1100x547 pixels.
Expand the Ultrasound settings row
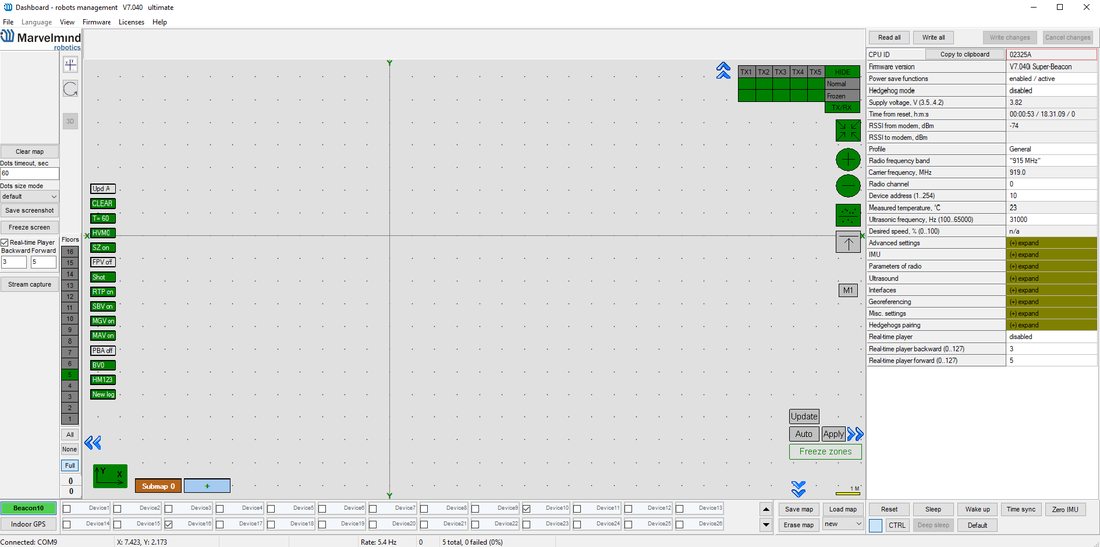tap(1050, 278)
